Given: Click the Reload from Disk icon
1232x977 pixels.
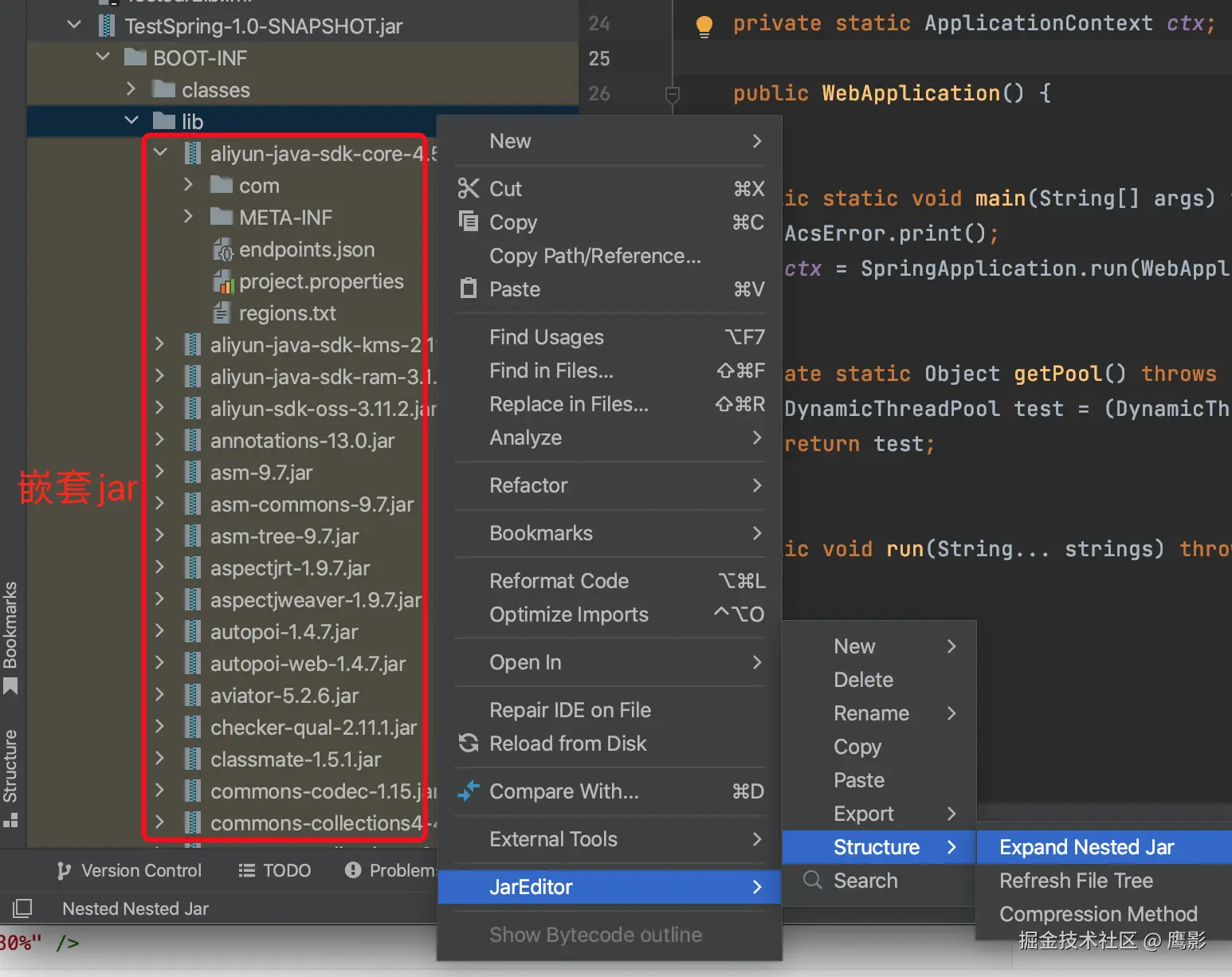Looking at the screenshot, I should point(469,743).
